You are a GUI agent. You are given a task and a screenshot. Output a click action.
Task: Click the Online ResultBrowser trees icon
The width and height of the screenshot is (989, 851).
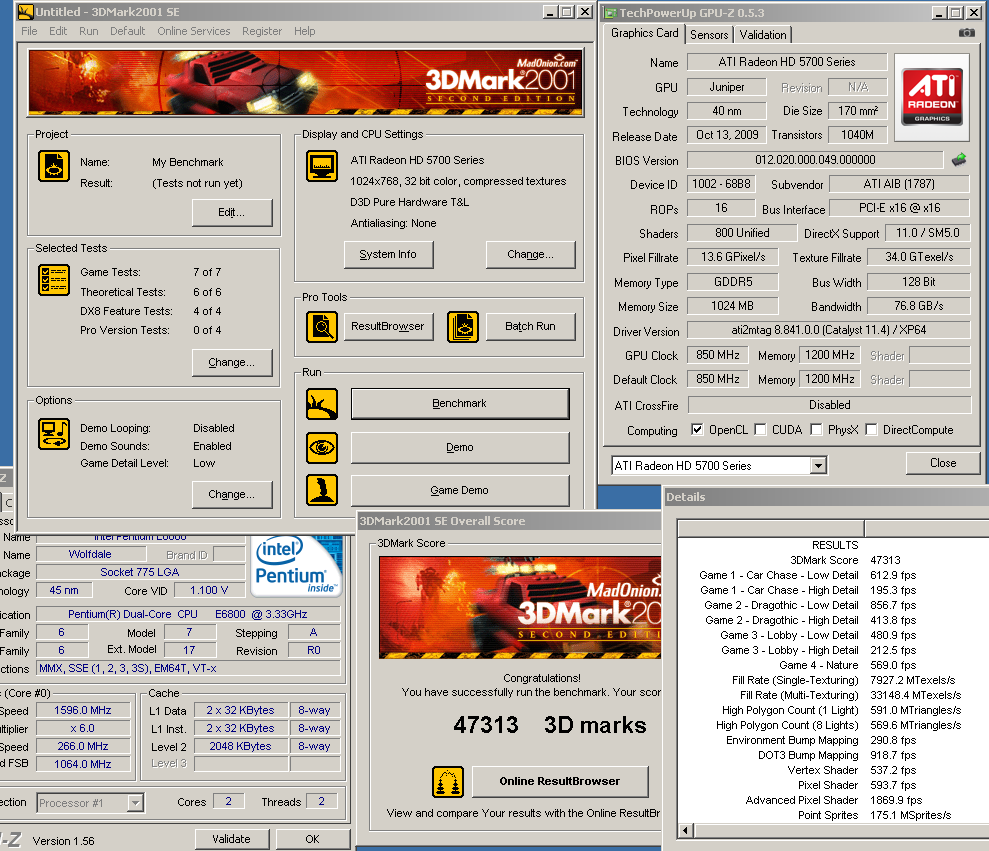[448, 782]
